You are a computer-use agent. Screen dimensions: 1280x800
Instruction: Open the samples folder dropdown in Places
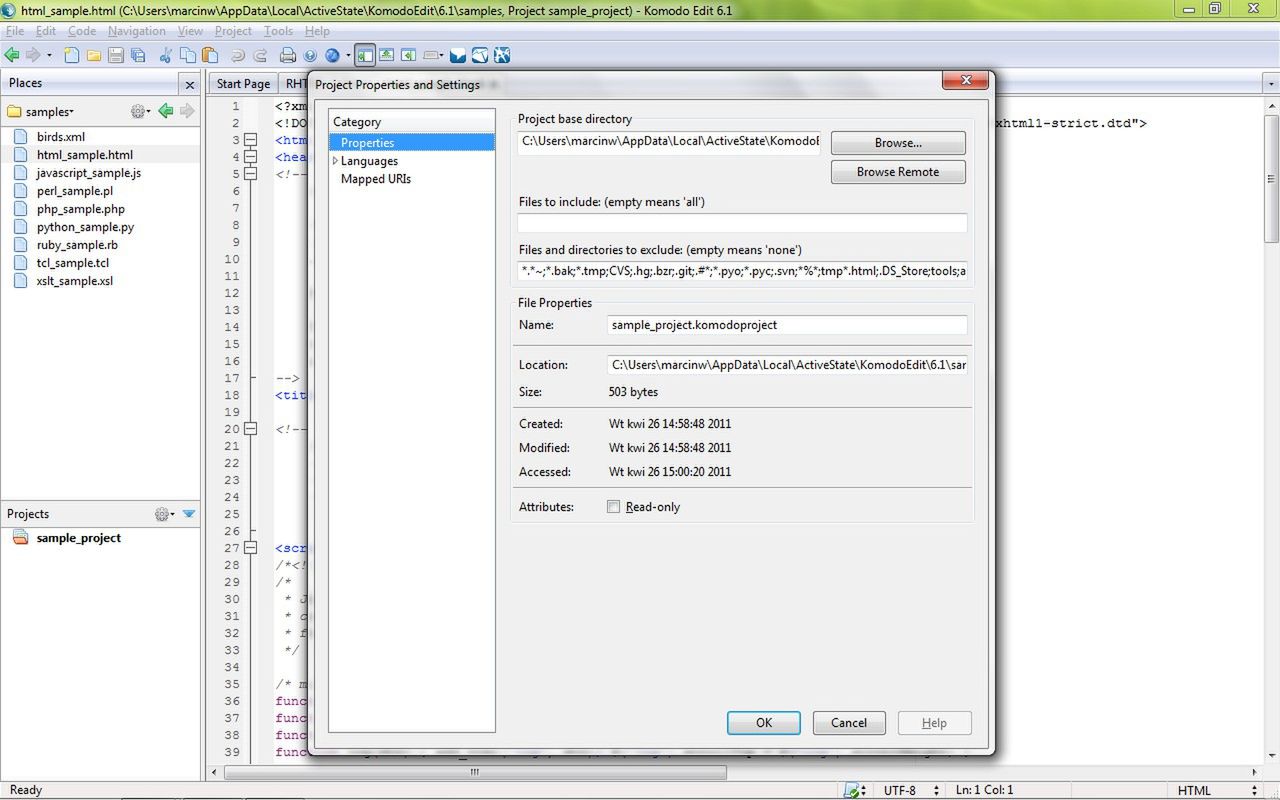(x=49, y=111)
